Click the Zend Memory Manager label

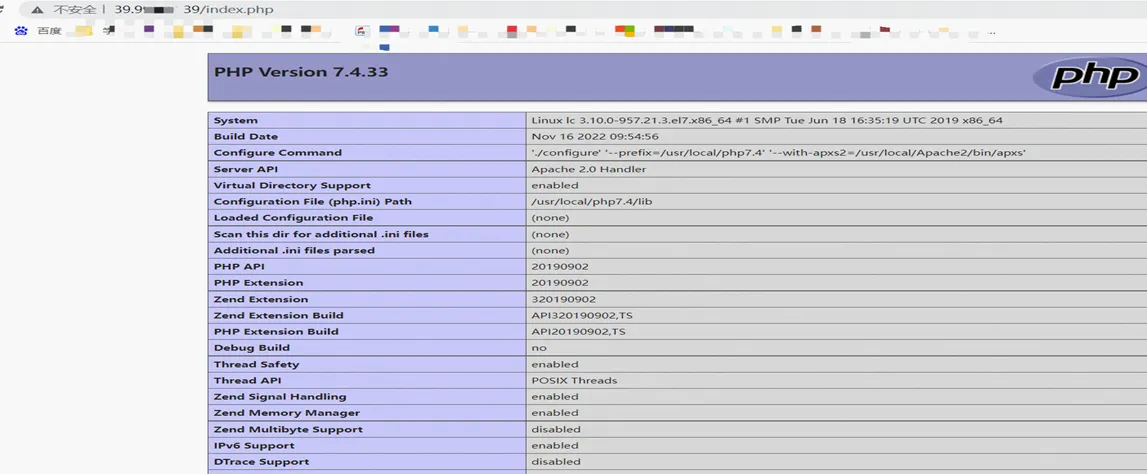[x=285, y=413]
